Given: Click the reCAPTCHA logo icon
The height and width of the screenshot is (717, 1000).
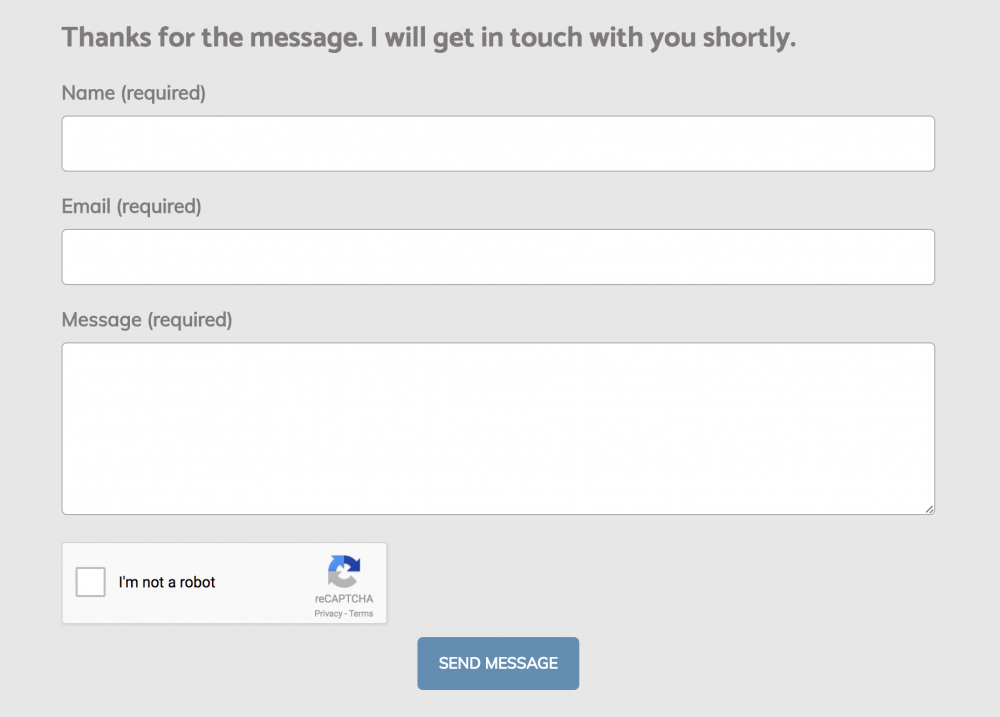Looking at the screenshot, I should coord(343,571).
